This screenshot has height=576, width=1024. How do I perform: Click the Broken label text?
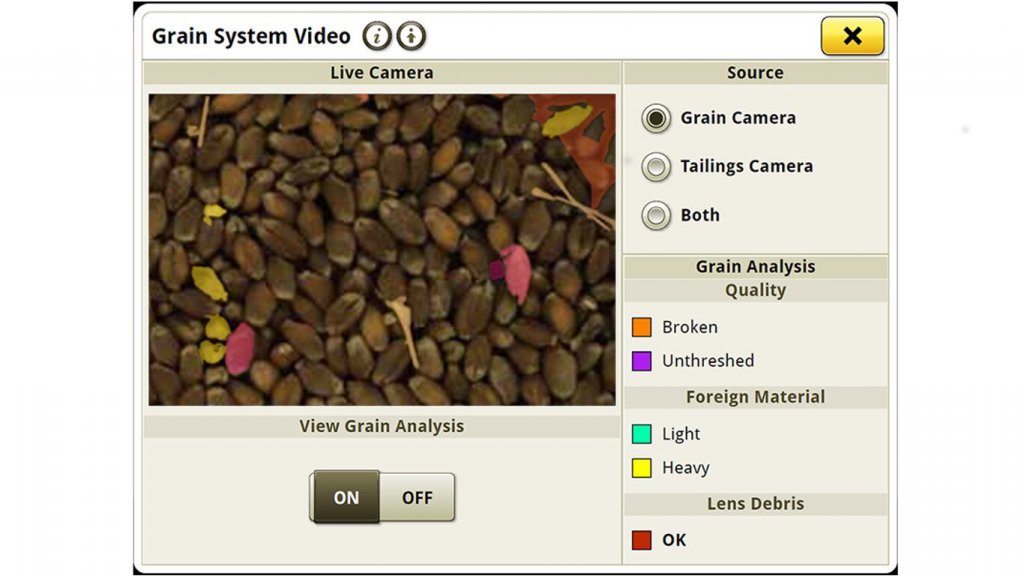(x=690, y=327)
